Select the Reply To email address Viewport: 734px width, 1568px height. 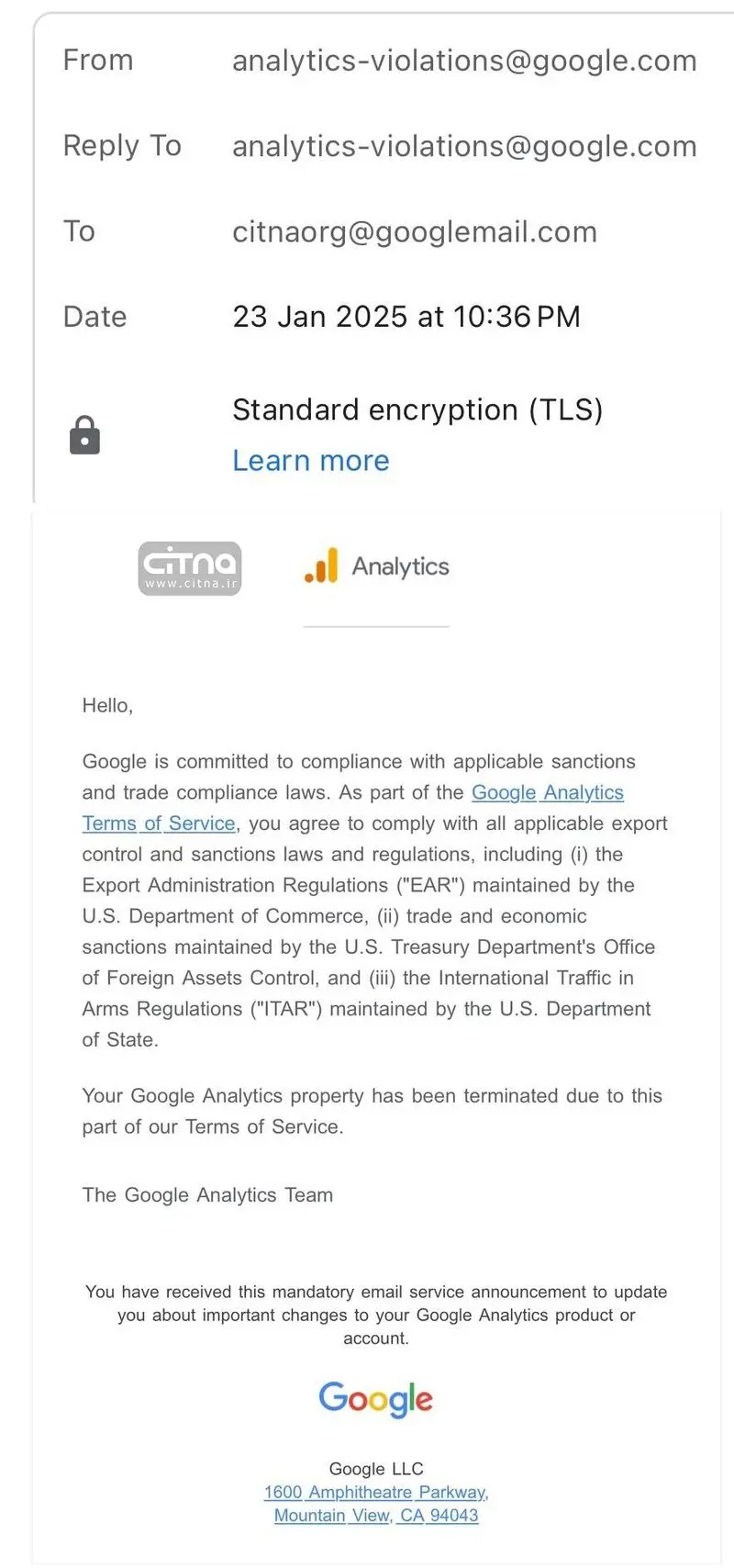tap(464, 146)
